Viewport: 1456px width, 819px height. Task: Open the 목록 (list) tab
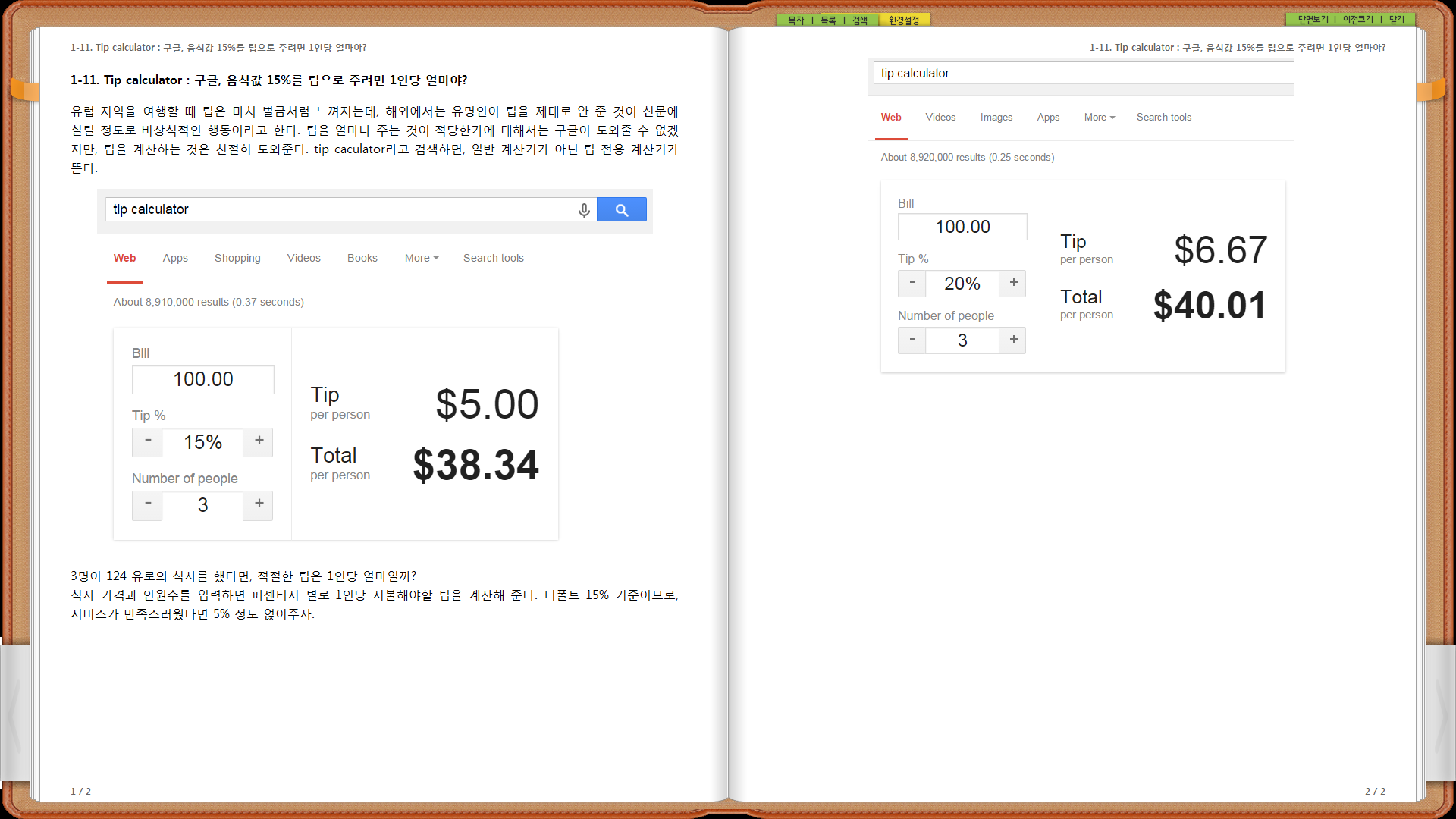[828, 20]
